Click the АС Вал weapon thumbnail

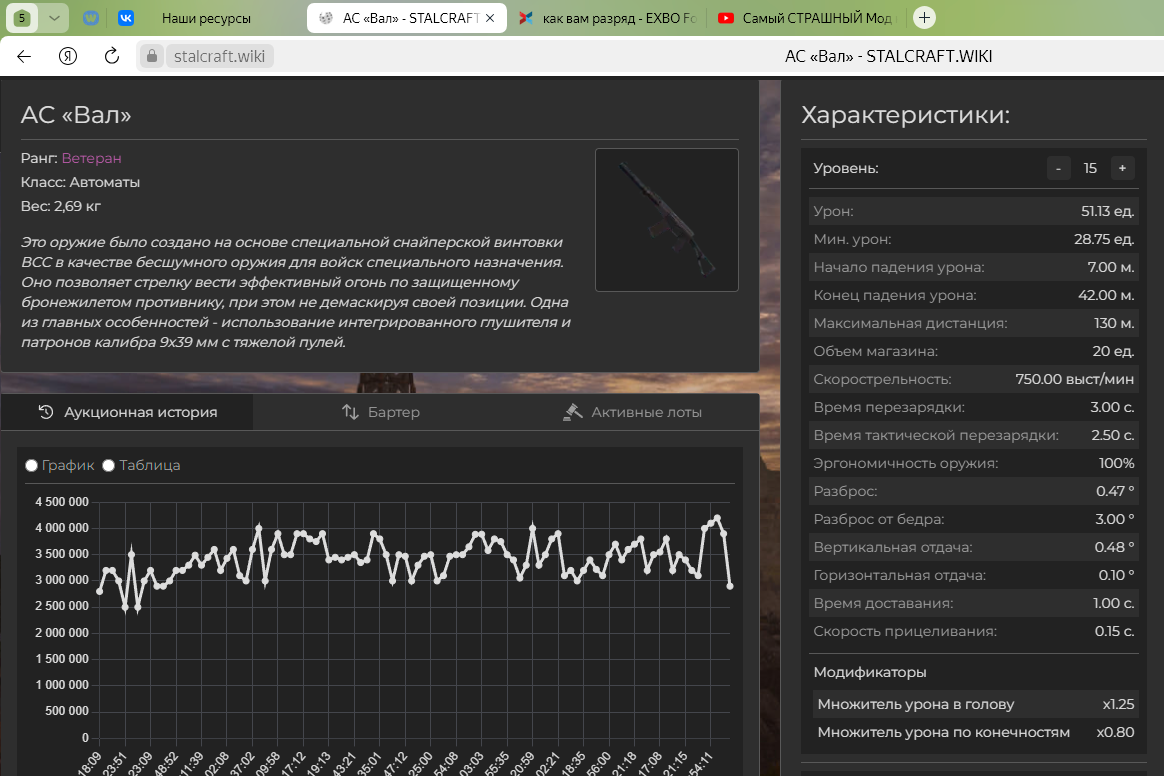coord(667,220)
